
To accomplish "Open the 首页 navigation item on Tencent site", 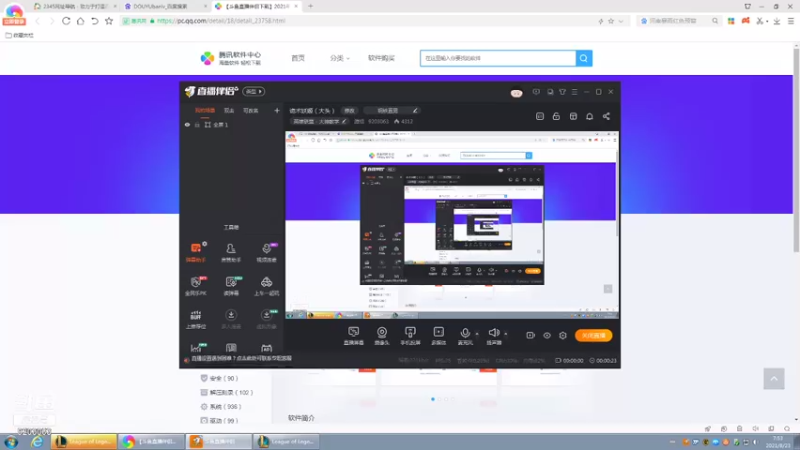I will (x=298, y=58).
